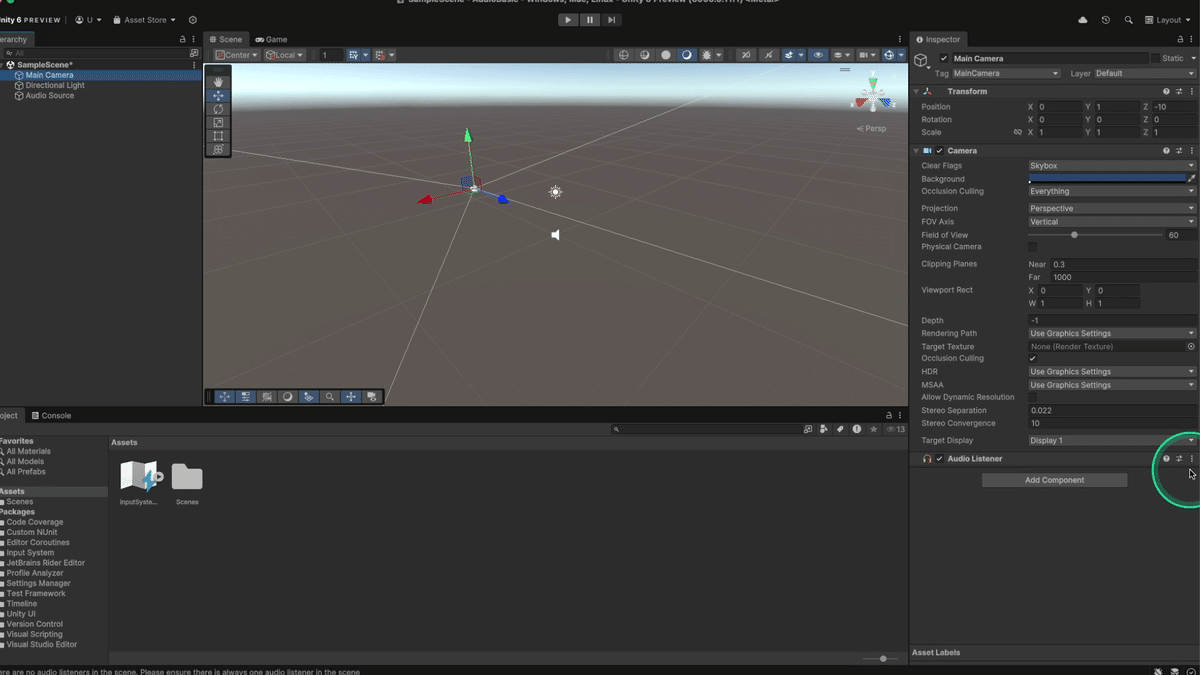Select the Rotate tool

pyautogui.click(x=218, y=109)
